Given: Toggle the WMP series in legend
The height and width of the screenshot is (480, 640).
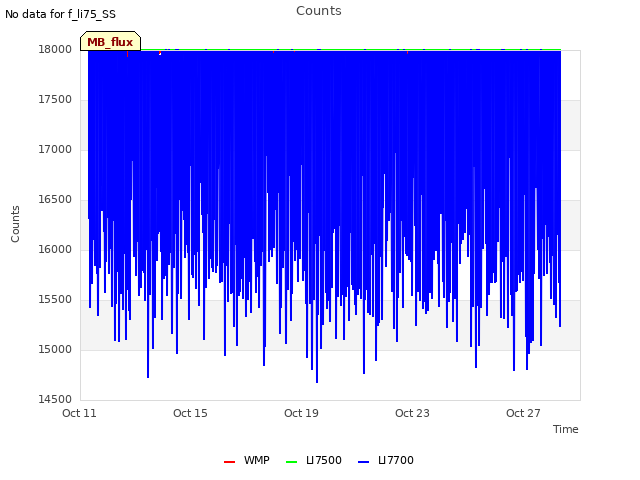Looking at the screenshot, I should coord(247,460).
